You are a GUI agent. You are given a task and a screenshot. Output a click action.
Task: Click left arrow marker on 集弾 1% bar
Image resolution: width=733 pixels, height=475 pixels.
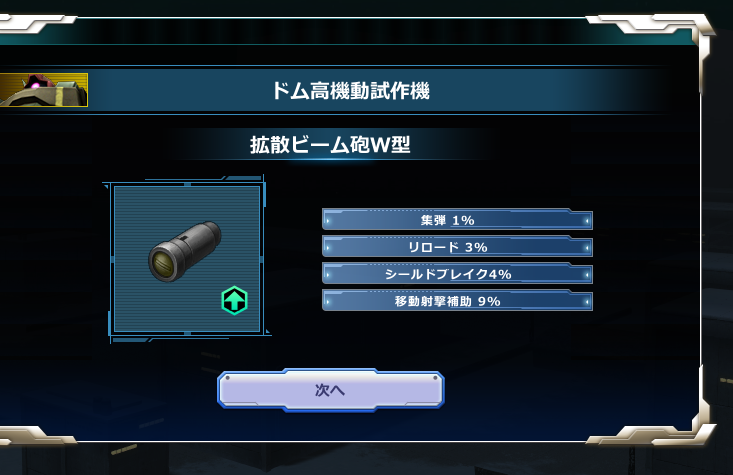point(328,221)
